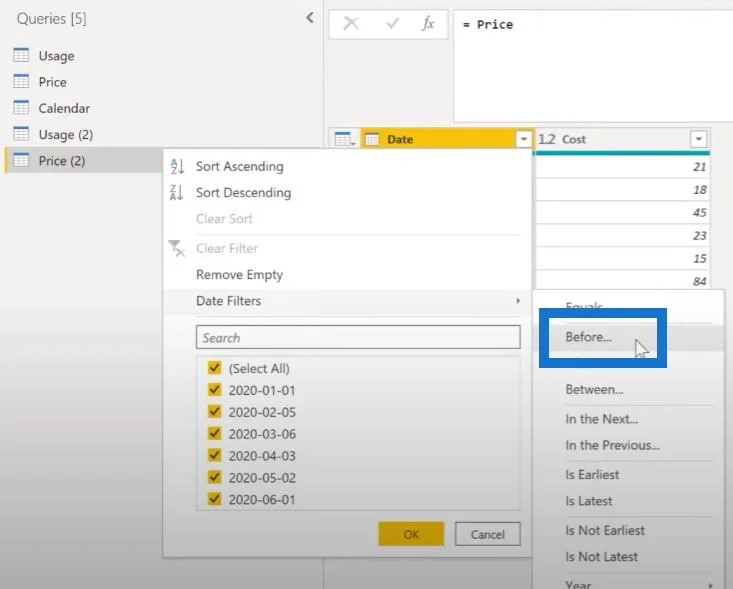
Task: Cancel the formula with the X icon
Action: click(x=351, y=23)
